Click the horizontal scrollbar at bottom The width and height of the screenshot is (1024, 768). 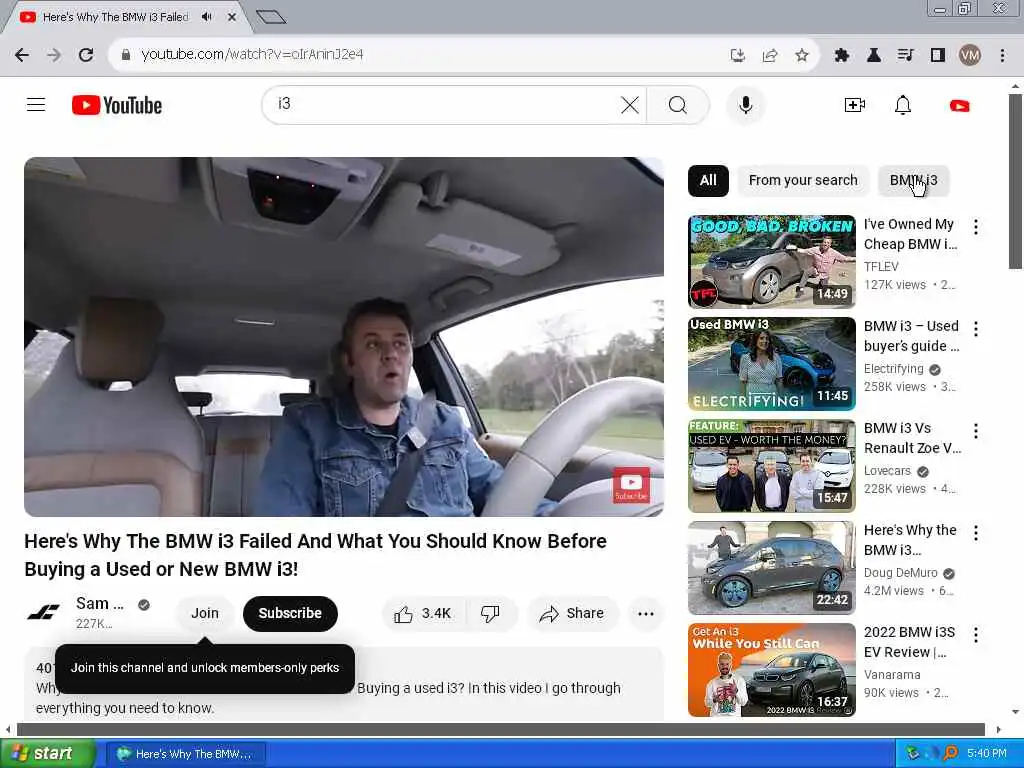(x=500, y=729)
